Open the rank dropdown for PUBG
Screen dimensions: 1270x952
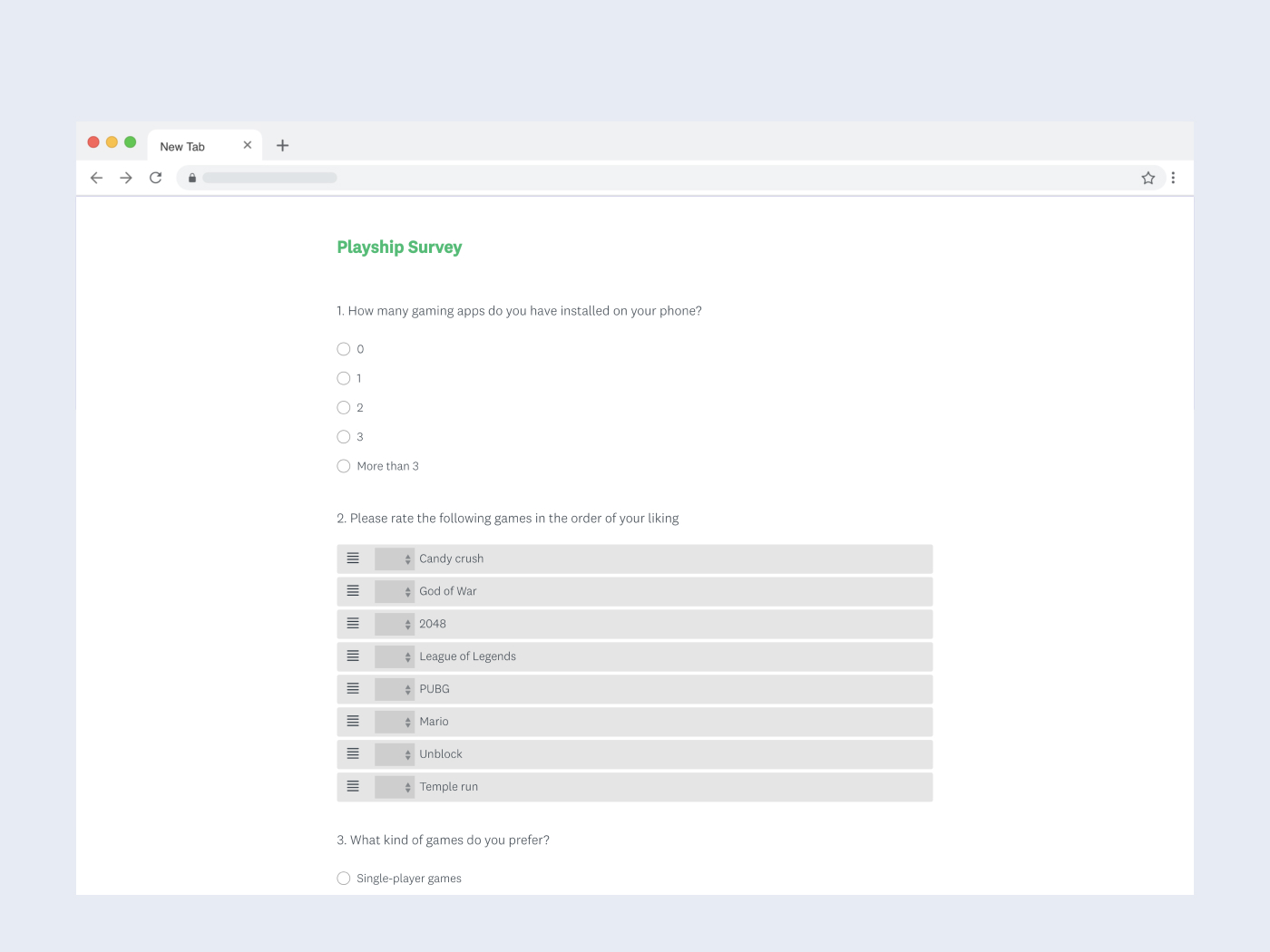click(x=395, y=690)
